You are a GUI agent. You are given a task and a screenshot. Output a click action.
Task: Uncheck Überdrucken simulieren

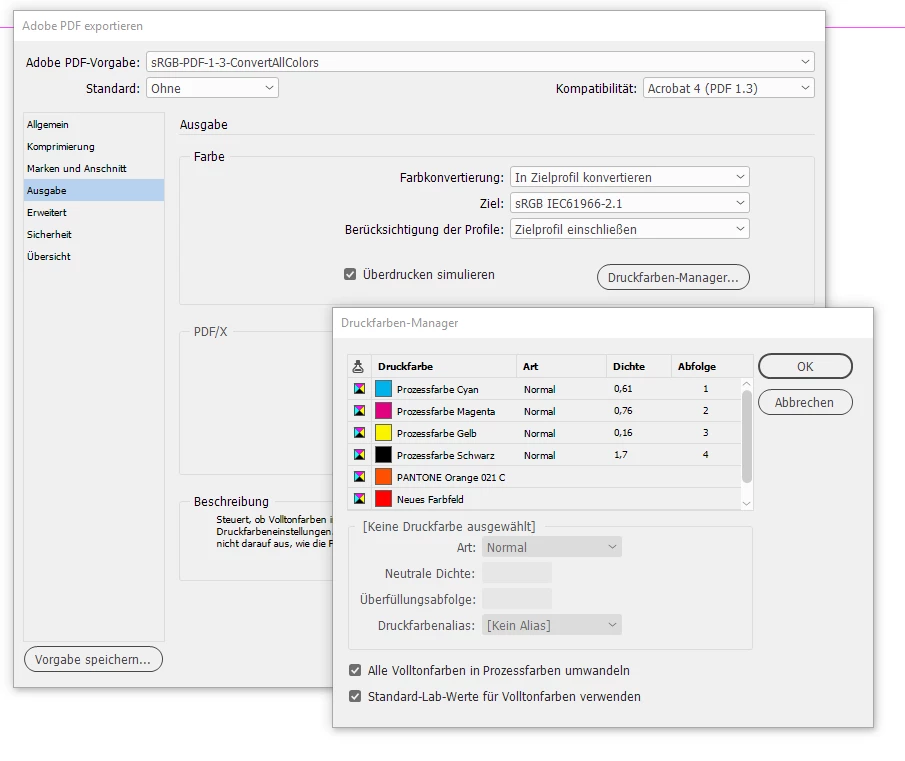click(x=350, y=274)
